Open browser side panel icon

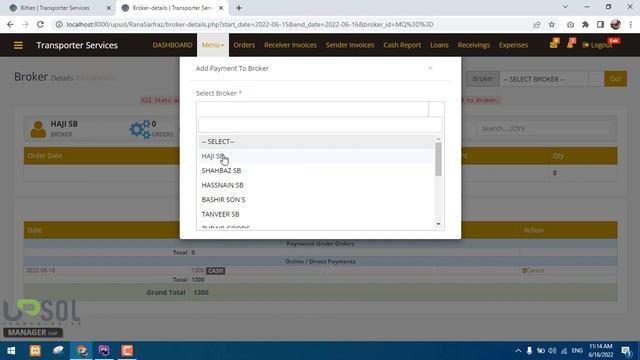(x=600, y=24)
